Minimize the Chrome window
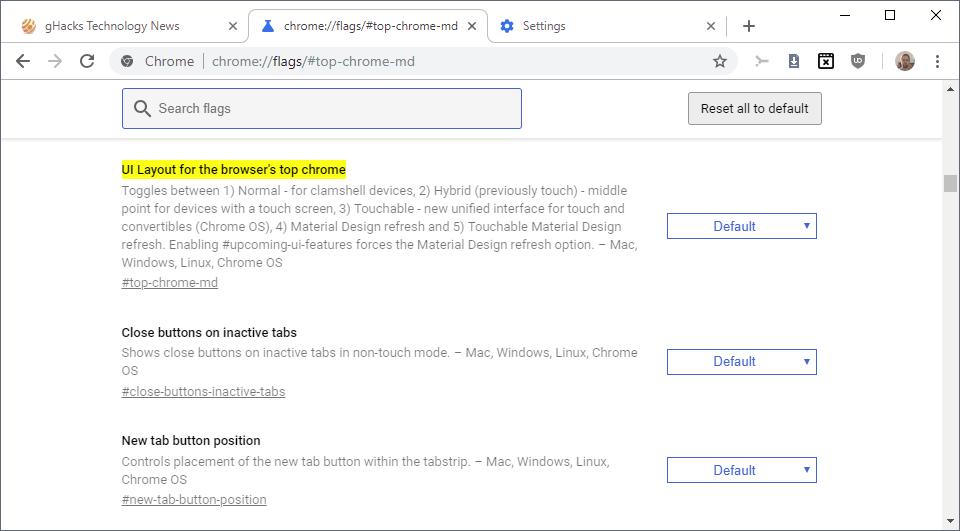960x531 pixels. click(846, 15)
